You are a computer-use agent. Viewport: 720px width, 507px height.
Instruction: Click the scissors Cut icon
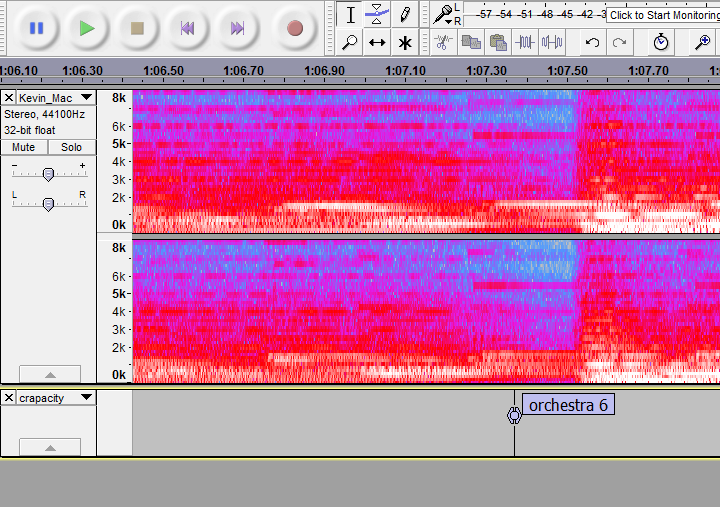coord(443,43)
